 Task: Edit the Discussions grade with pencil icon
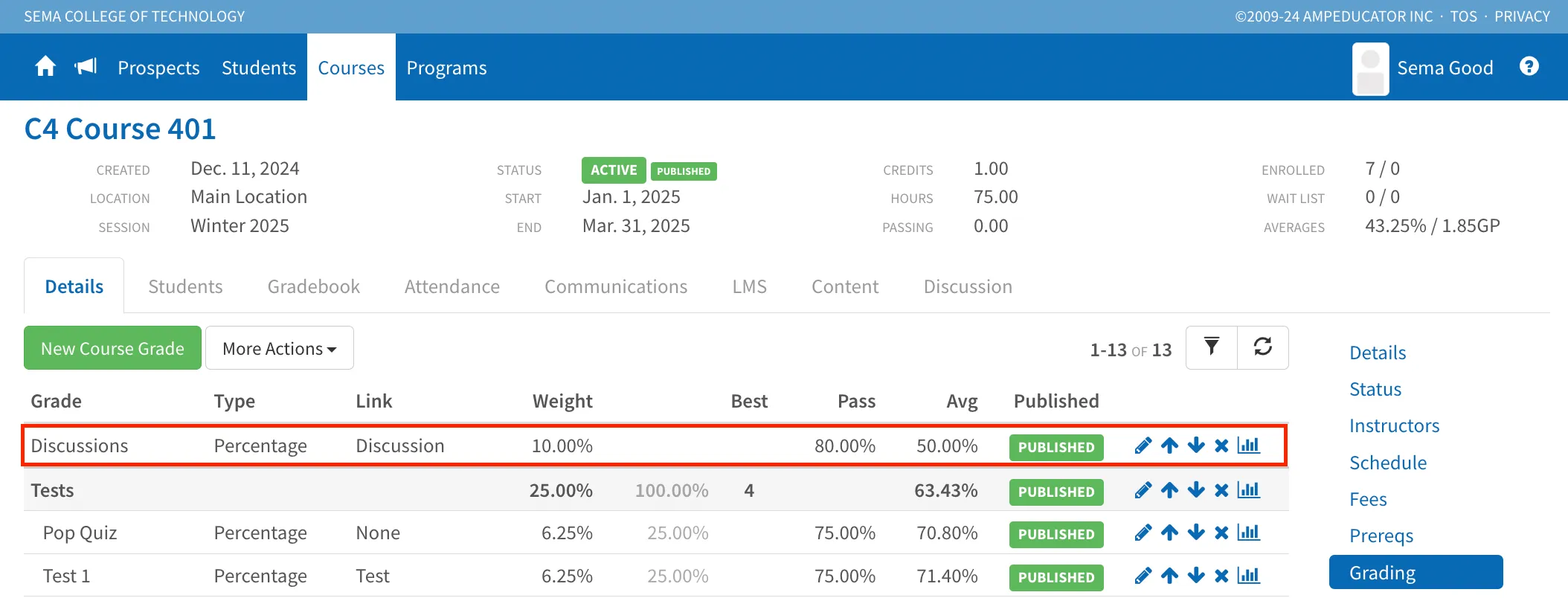tap(1143, 446)
